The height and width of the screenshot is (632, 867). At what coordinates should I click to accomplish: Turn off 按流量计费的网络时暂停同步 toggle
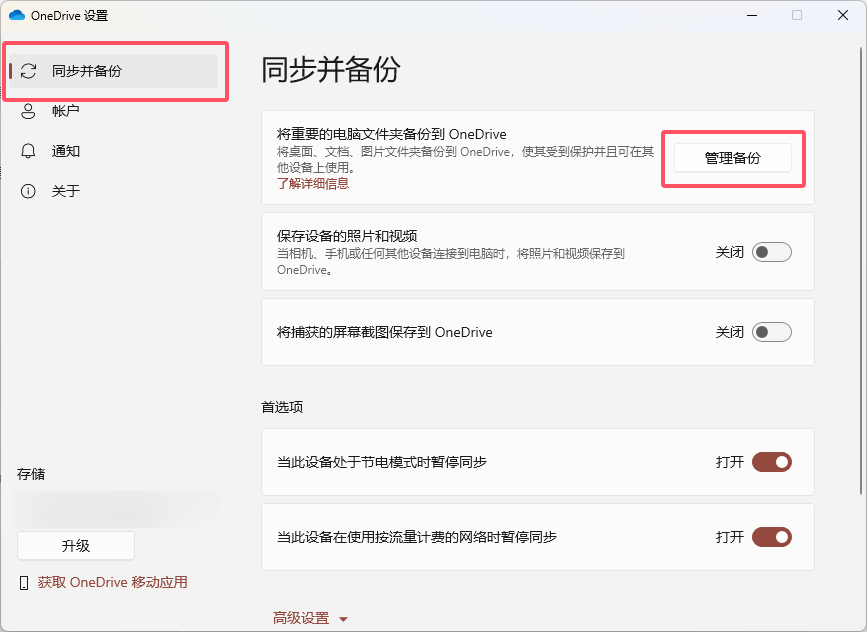click(772, 537)
